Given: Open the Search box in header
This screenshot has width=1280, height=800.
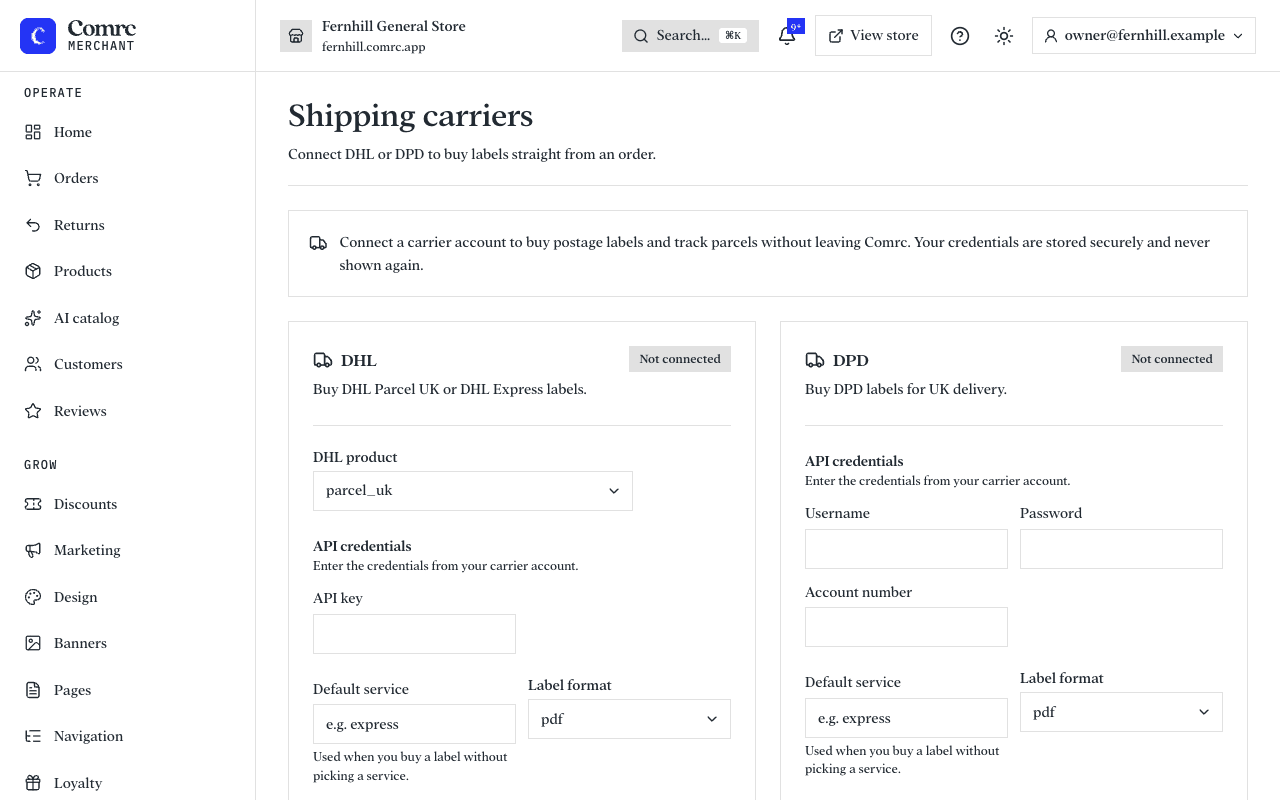Looking at the screenshot, I should click(x=690, y=36).
